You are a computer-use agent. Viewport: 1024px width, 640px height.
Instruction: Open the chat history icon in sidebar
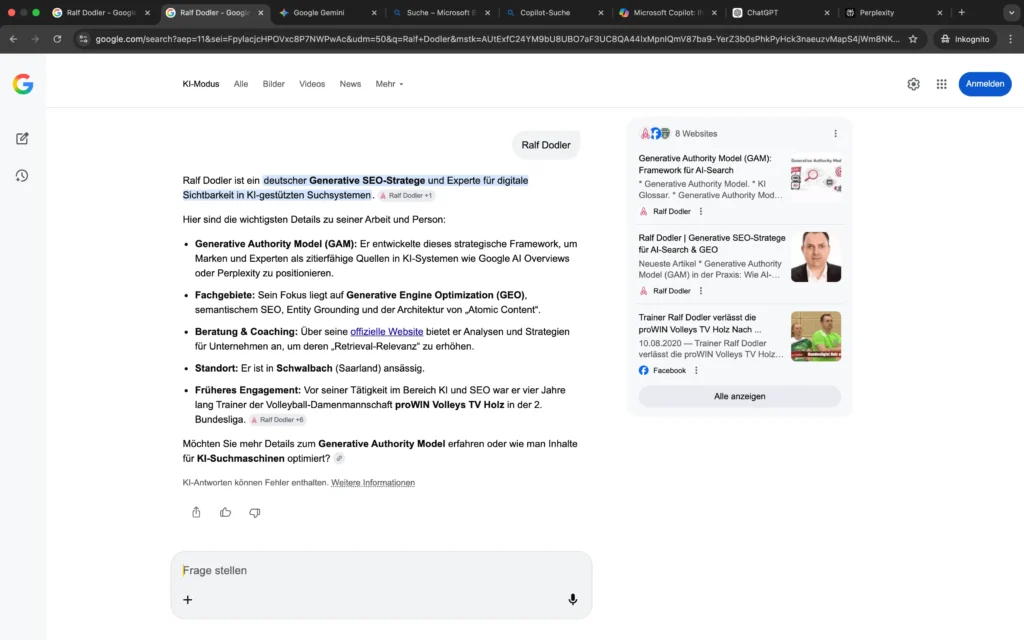coord(22,175)
